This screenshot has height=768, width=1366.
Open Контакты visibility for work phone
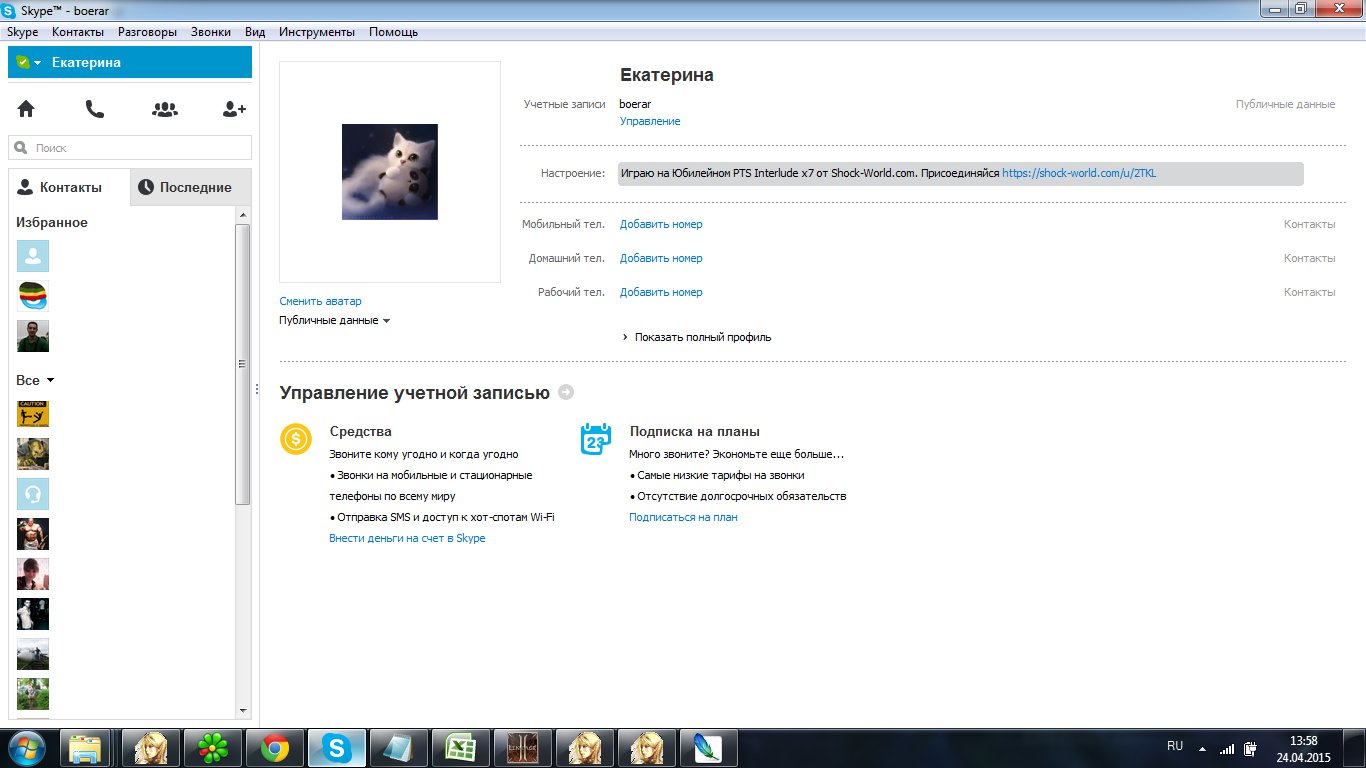tap(1309, 292)
